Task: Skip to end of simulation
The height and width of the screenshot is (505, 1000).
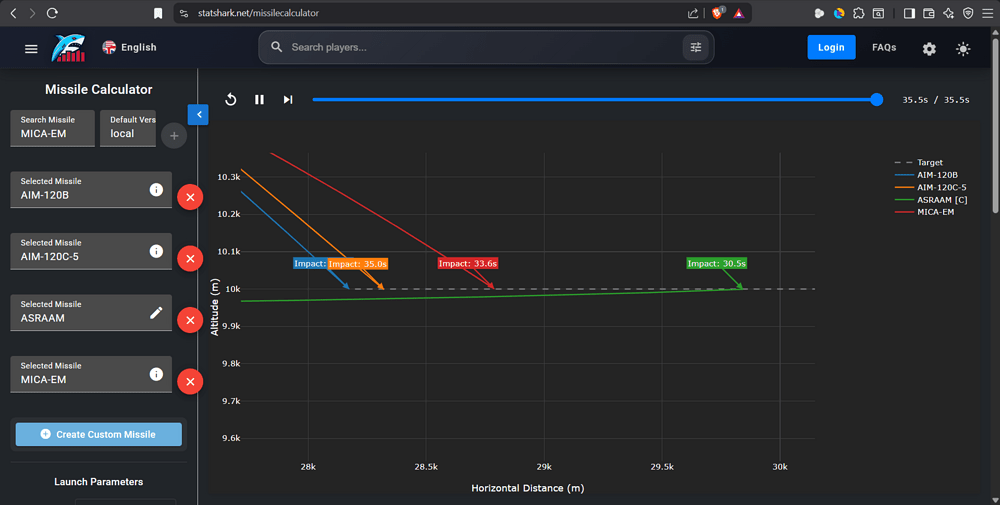Action: (288, 99)
